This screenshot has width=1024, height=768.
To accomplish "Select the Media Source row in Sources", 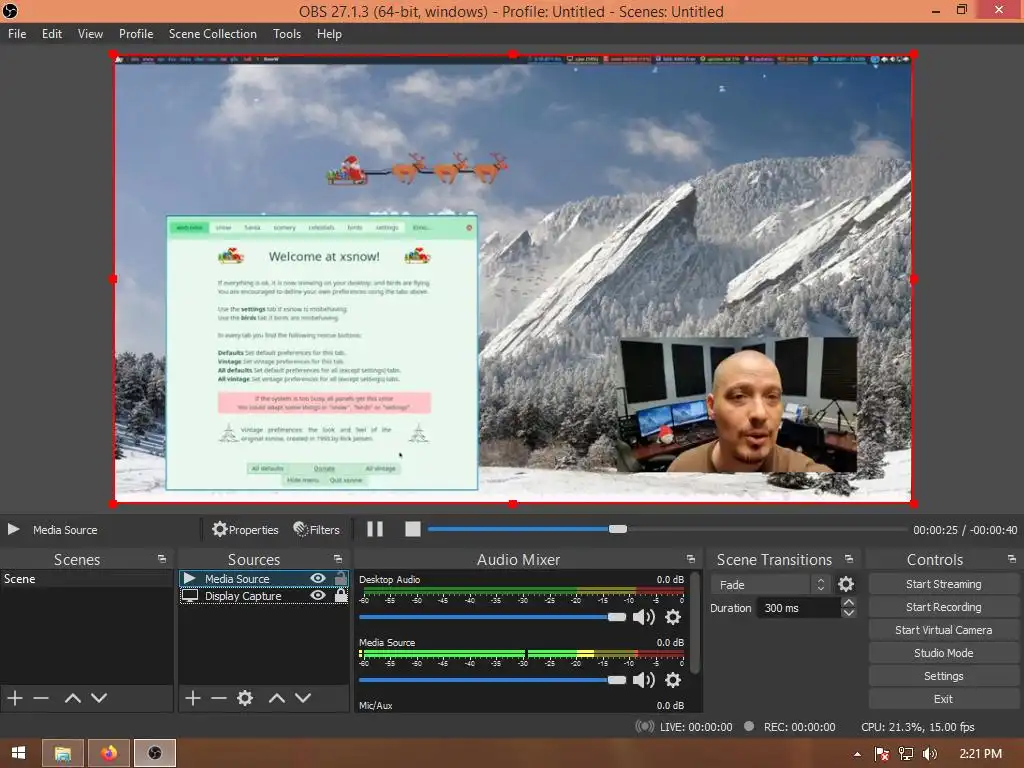I will pos(264,579).
